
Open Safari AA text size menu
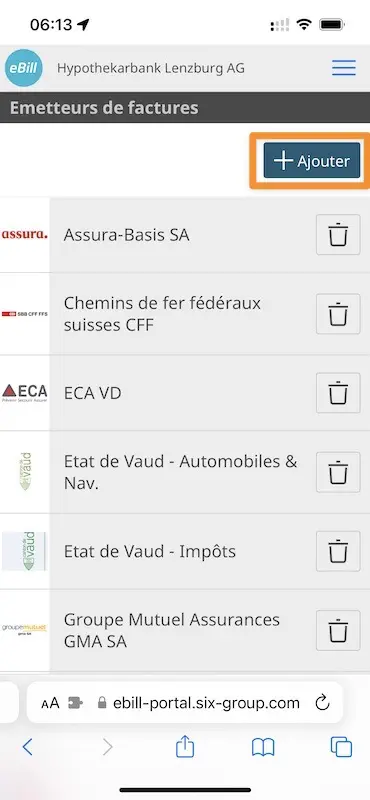pyautogui.click(x=50, y=704)
